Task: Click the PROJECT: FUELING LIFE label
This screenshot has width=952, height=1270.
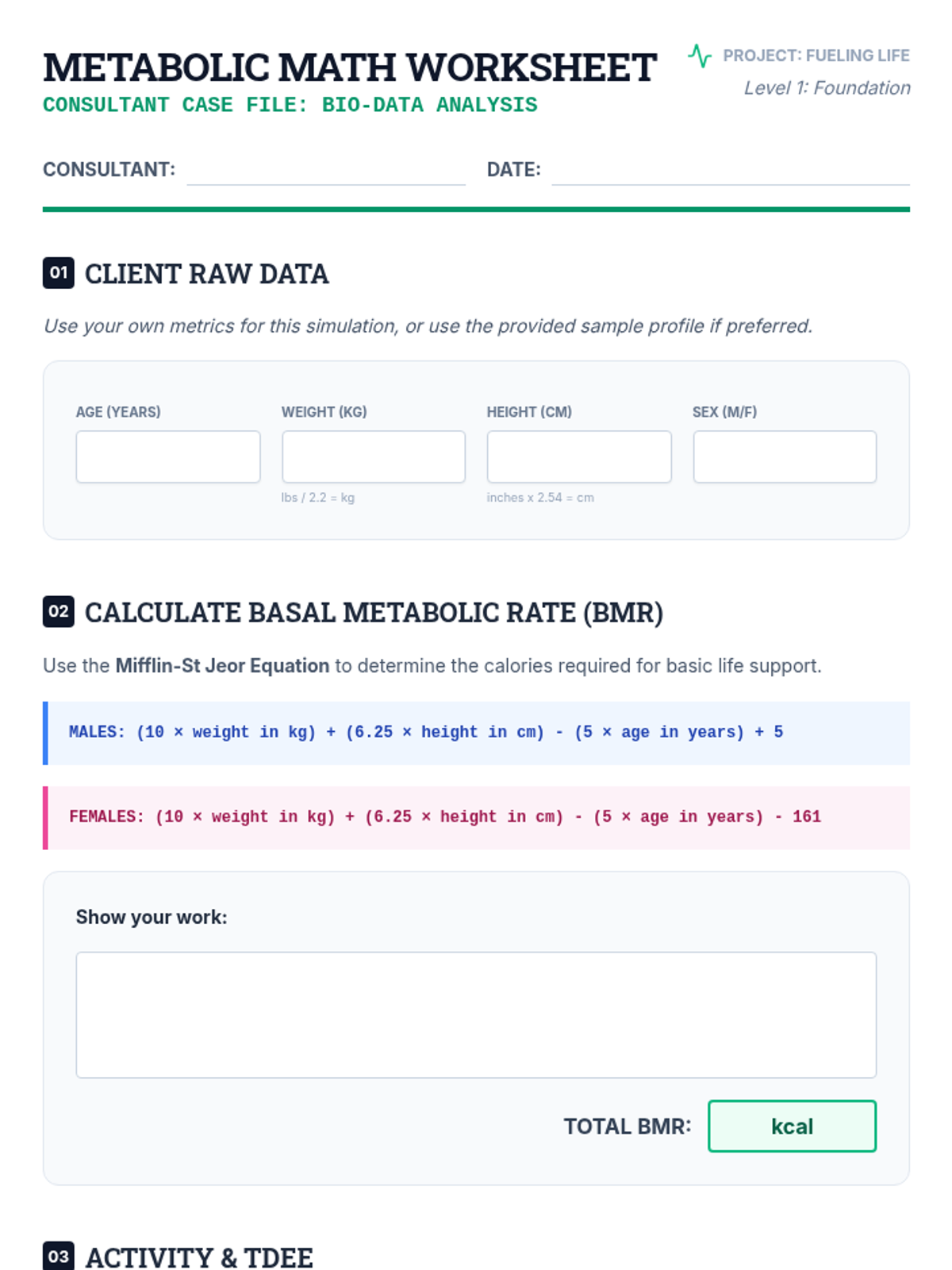Action: point(816,56)
